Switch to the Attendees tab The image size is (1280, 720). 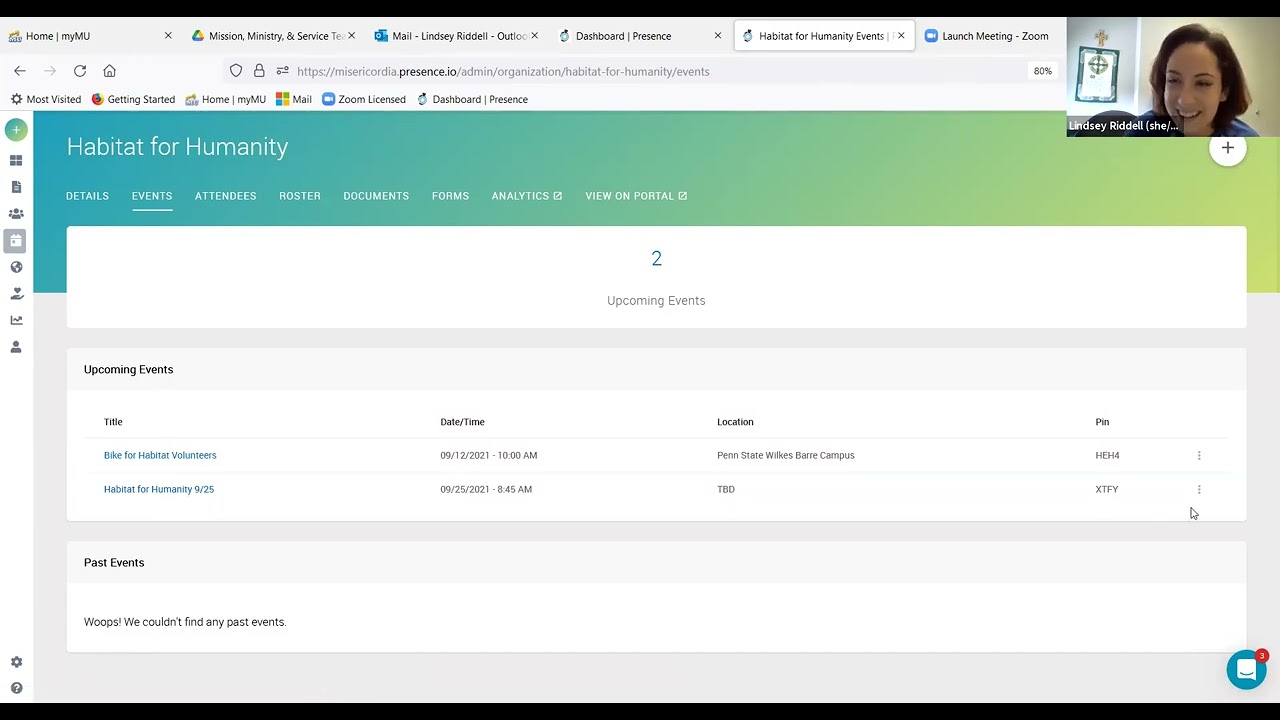click(x=226, y=196)
